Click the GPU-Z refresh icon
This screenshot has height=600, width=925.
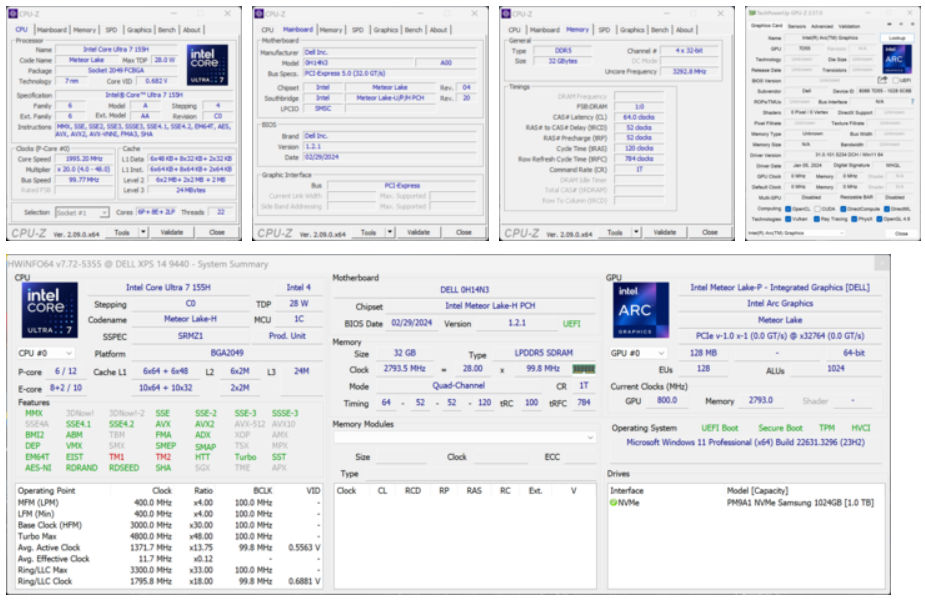[901, 24]
